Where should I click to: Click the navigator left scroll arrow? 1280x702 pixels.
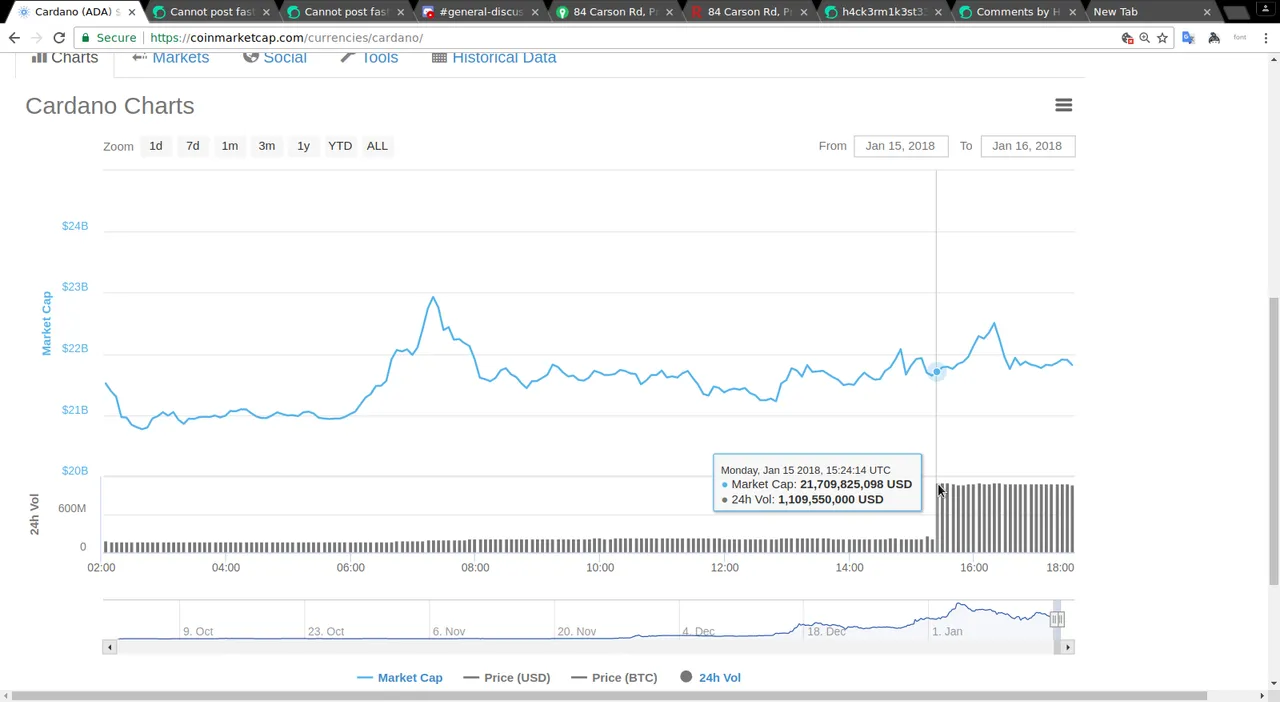pyautogui.click(x=110, y=648)
